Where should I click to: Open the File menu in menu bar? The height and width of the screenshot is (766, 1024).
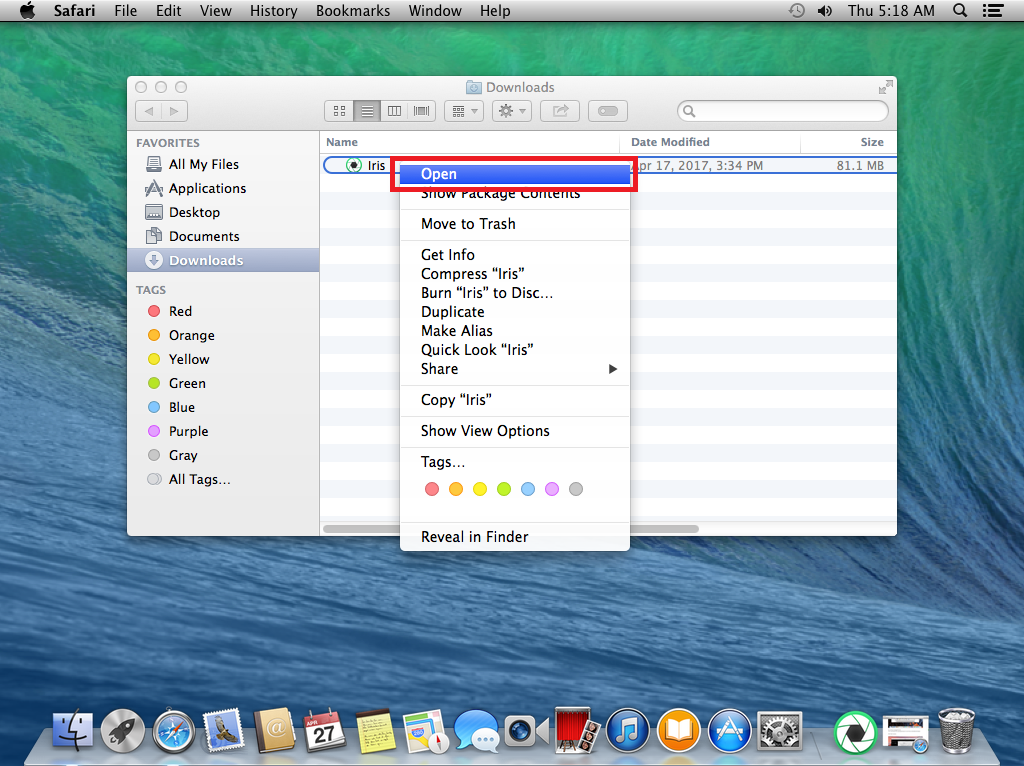(x=125, y=10)
